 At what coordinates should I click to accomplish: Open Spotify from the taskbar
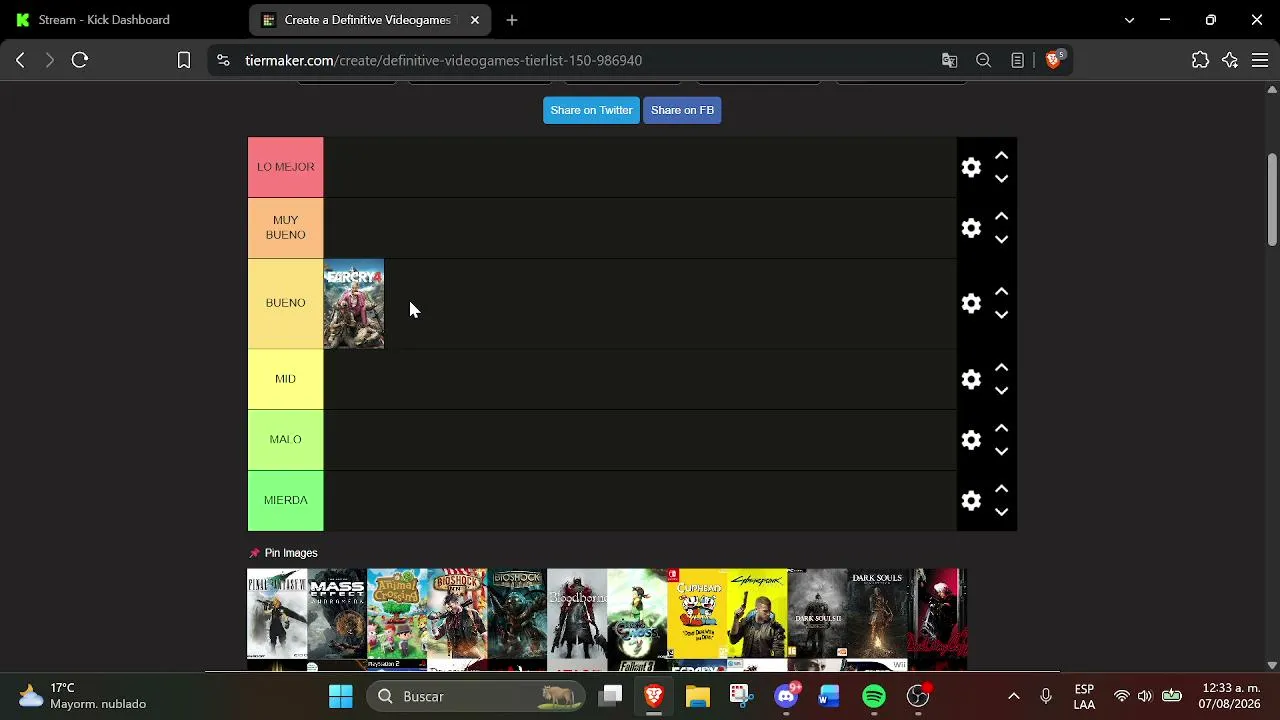874,696
